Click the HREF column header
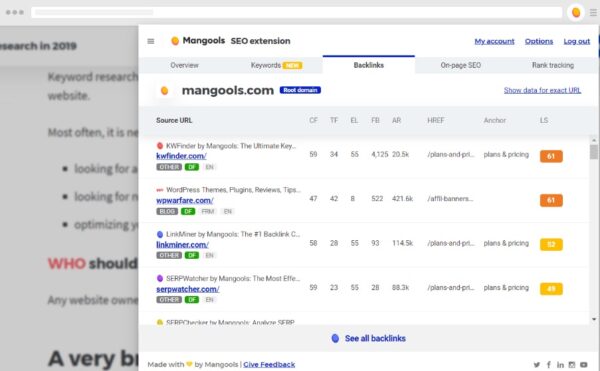600x371 pixels. (436, 120)
